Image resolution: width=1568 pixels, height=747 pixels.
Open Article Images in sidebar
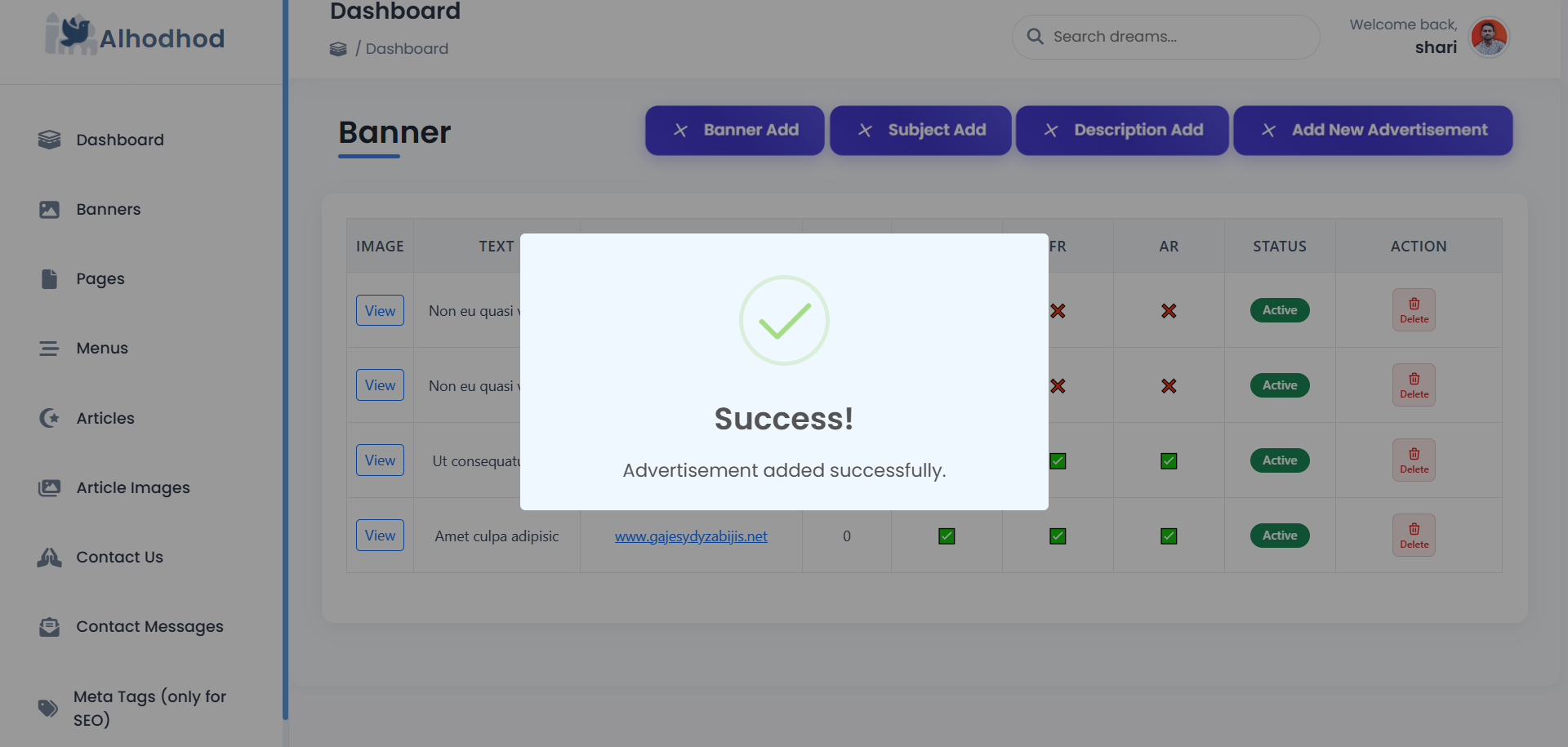pos(133,488)
